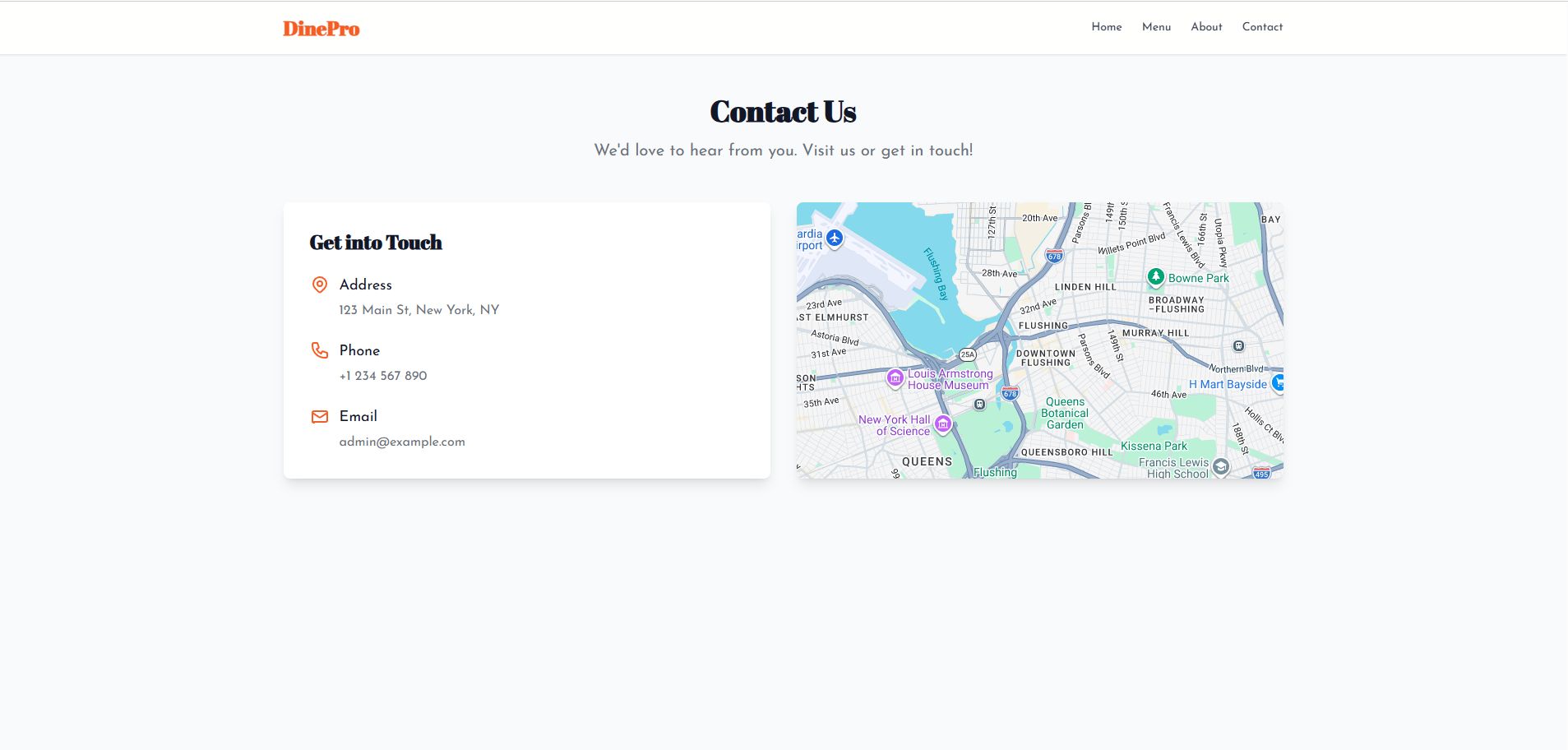Screen dimensions: 1568x750
Task: Click the Phone label
Action: tap(359, 350)
